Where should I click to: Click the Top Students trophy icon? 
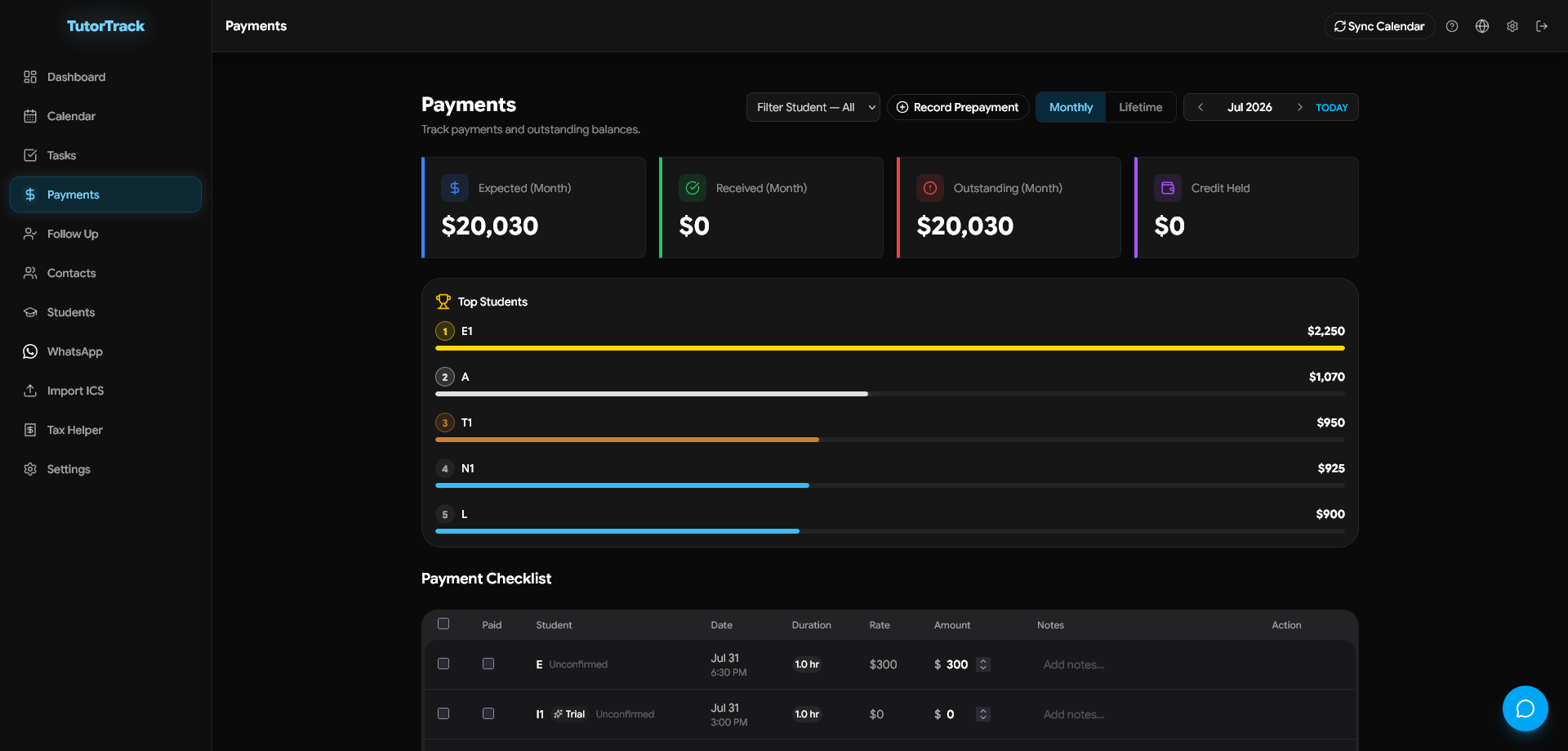pyautogui.click(x=443, y=302)
